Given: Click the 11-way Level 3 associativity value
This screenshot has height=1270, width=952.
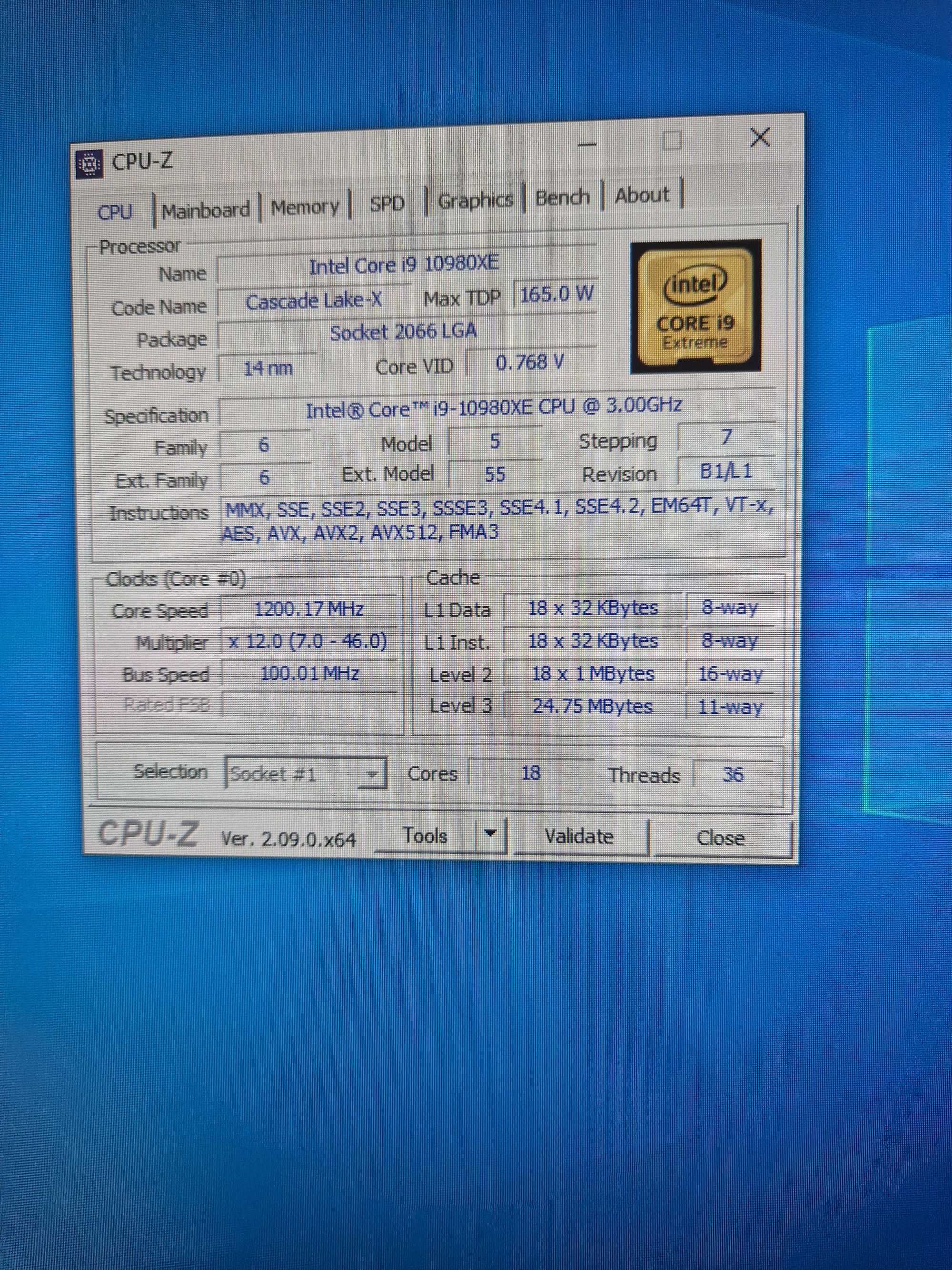Looking at the screenshot, I should point(731,706).
